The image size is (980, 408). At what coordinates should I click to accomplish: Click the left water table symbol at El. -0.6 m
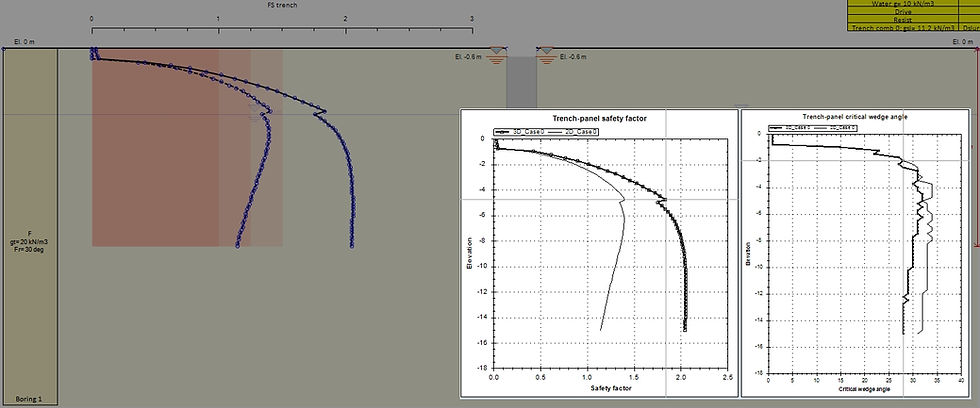pos(497,55)
